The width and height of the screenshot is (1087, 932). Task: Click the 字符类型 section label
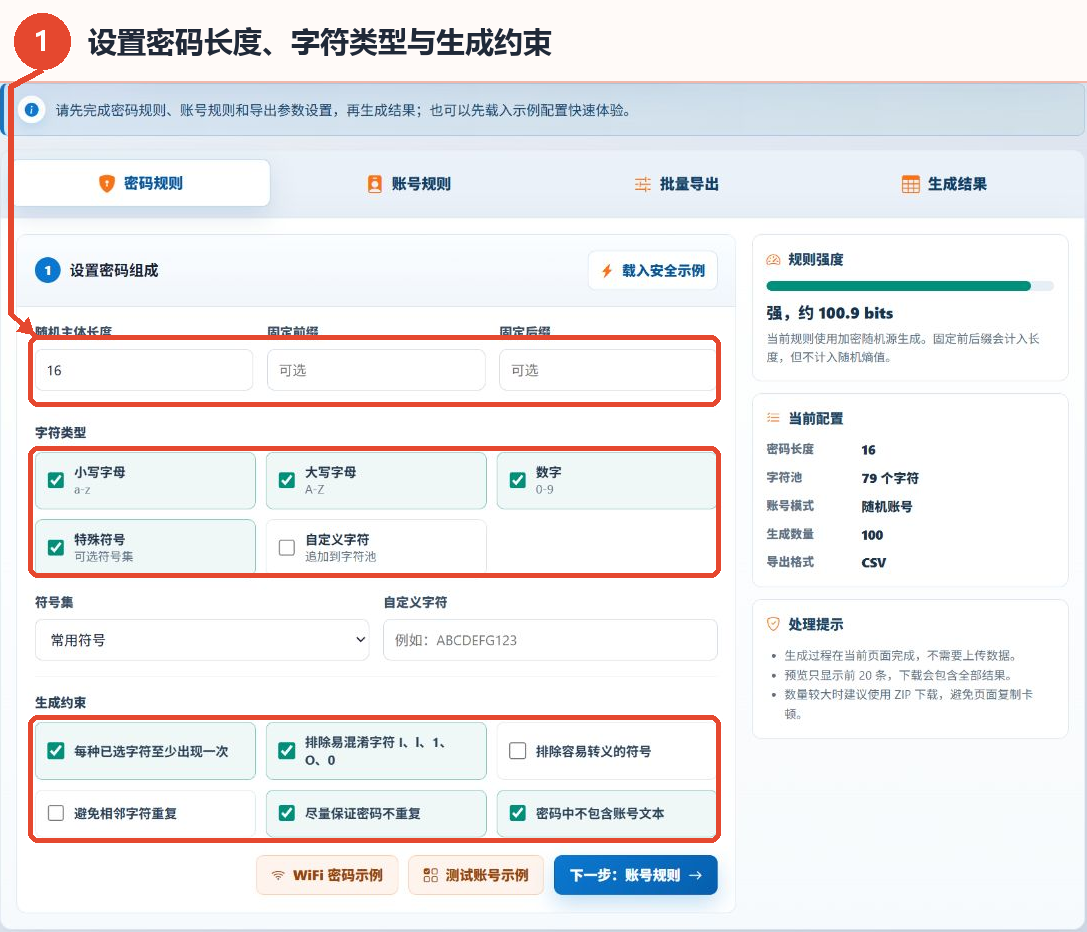click(x=61, y=432)
